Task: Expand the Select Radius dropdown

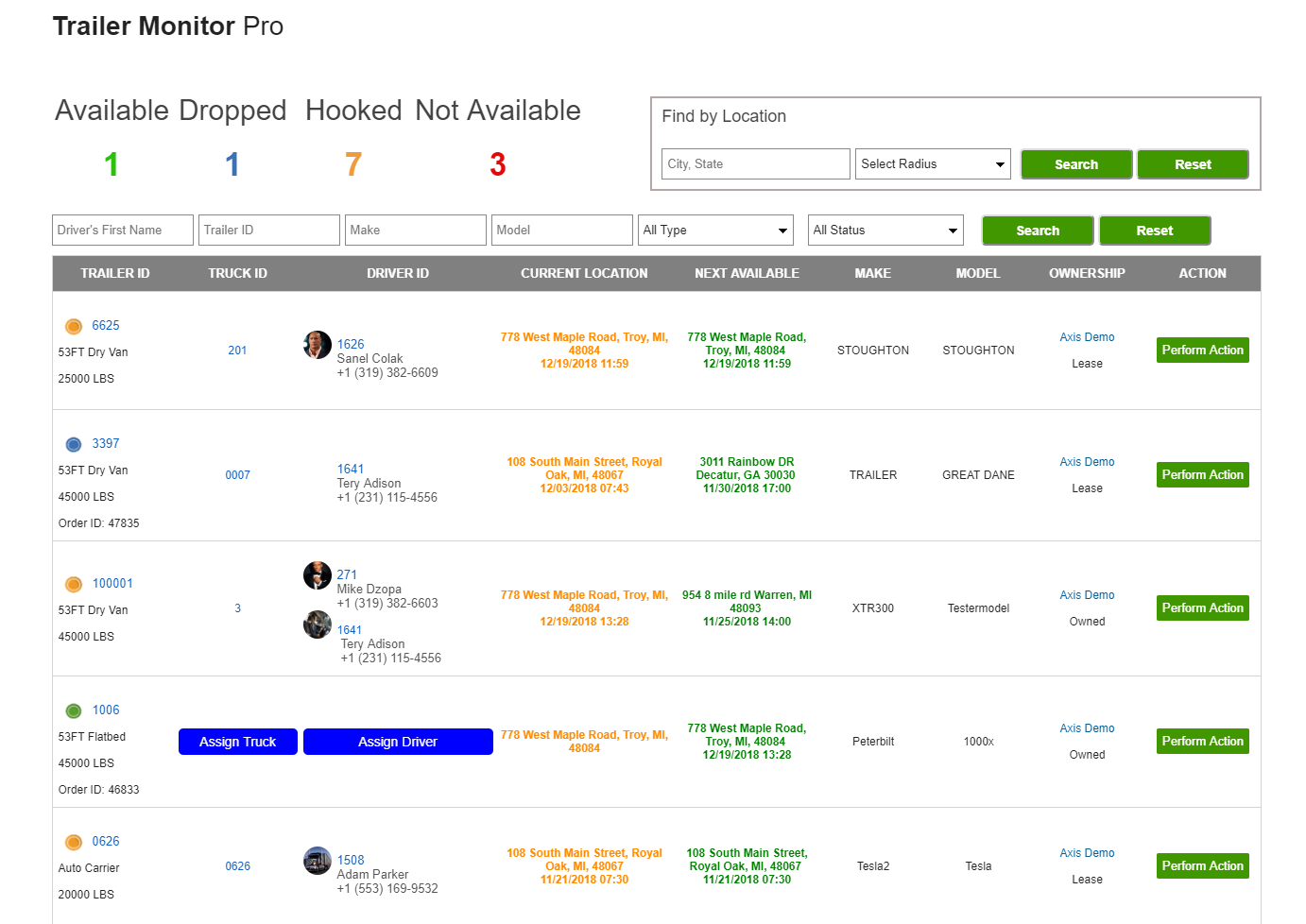Action: point(933,163)
